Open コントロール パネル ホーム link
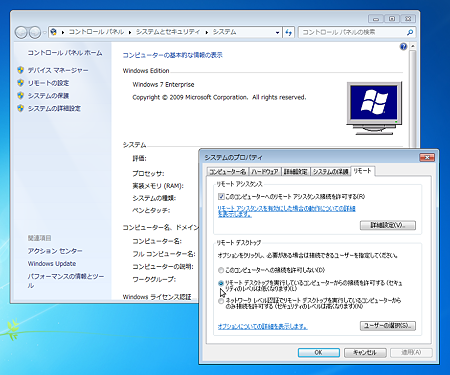450x375 pixels. click(65, 53)
